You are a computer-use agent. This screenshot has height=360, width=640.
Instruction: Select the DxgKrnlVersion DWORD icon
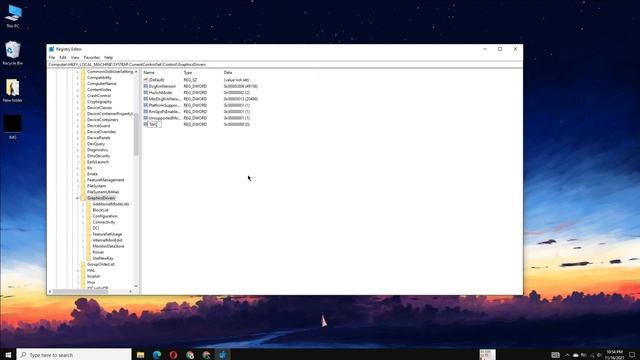click(146, 86)
